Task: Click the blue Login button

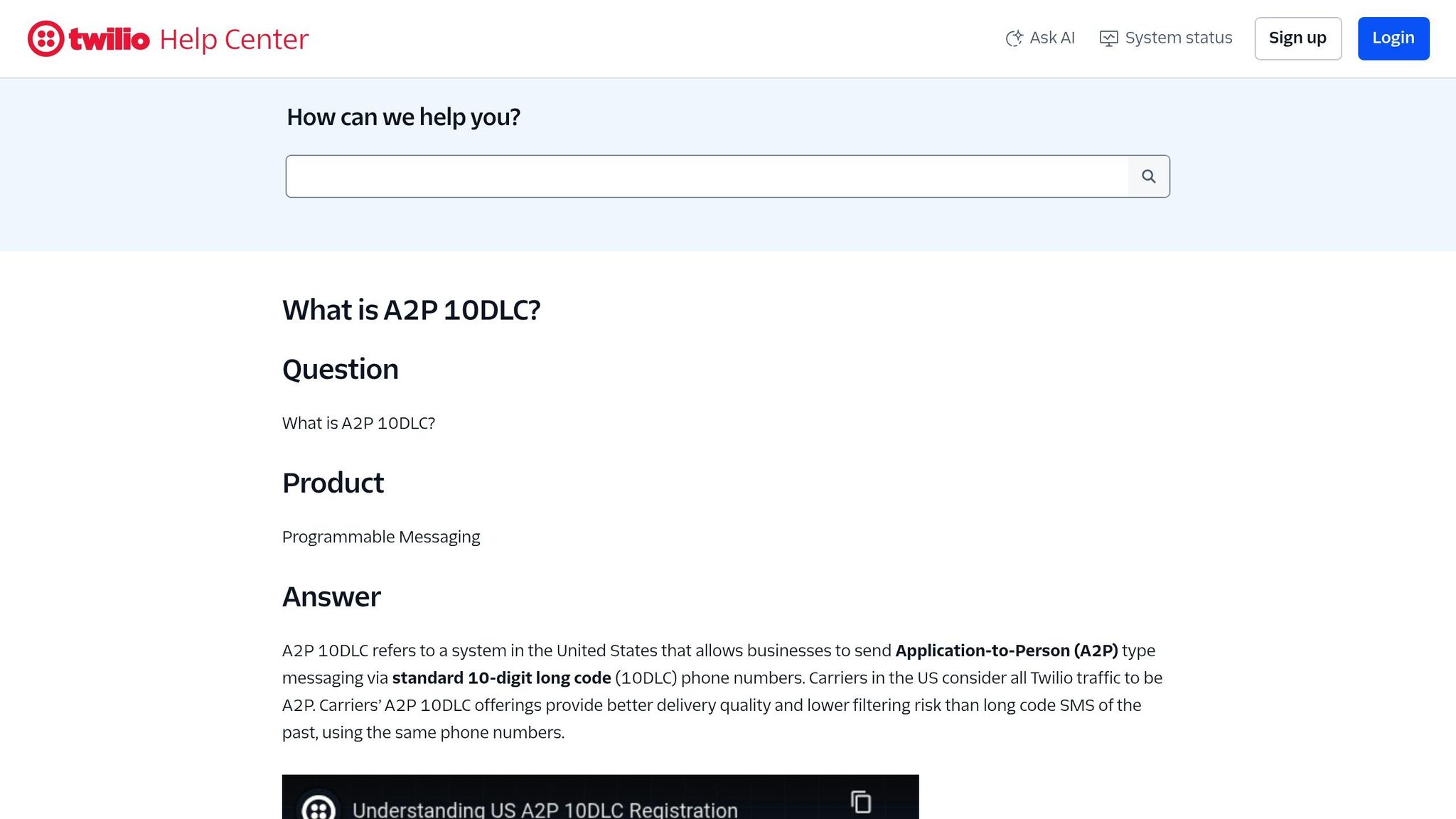Action: click(1393, 38)
